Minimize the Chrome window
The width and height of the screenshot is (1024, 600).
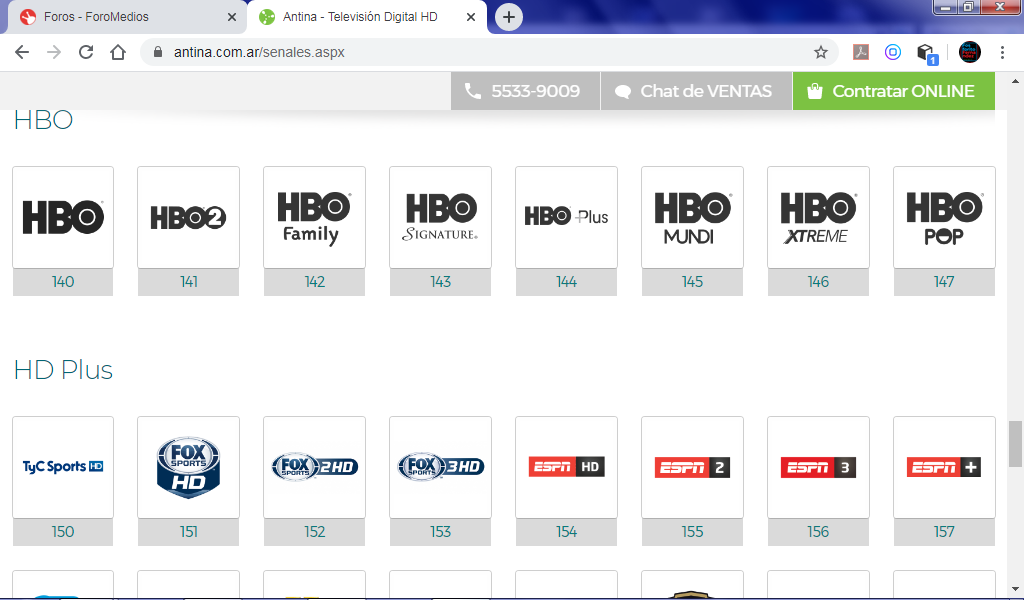[x=945, y=7]
